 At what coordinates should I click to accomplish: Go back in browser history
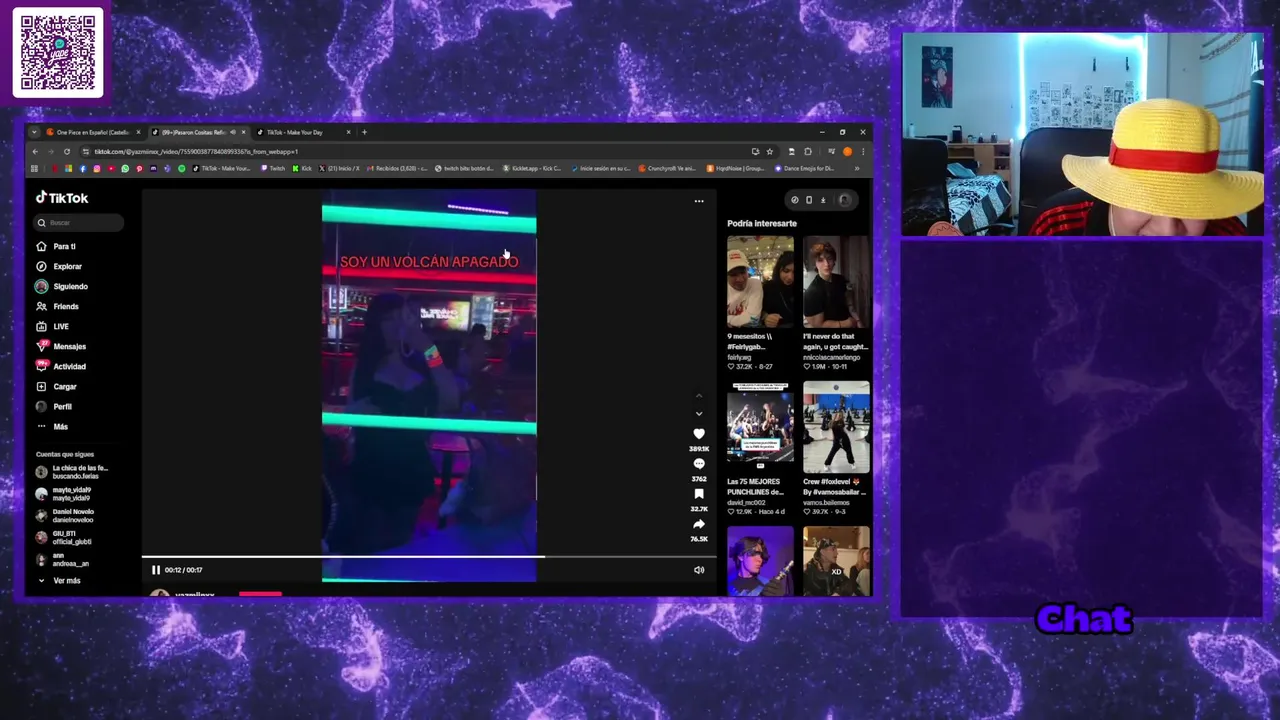tap(35, 152)
